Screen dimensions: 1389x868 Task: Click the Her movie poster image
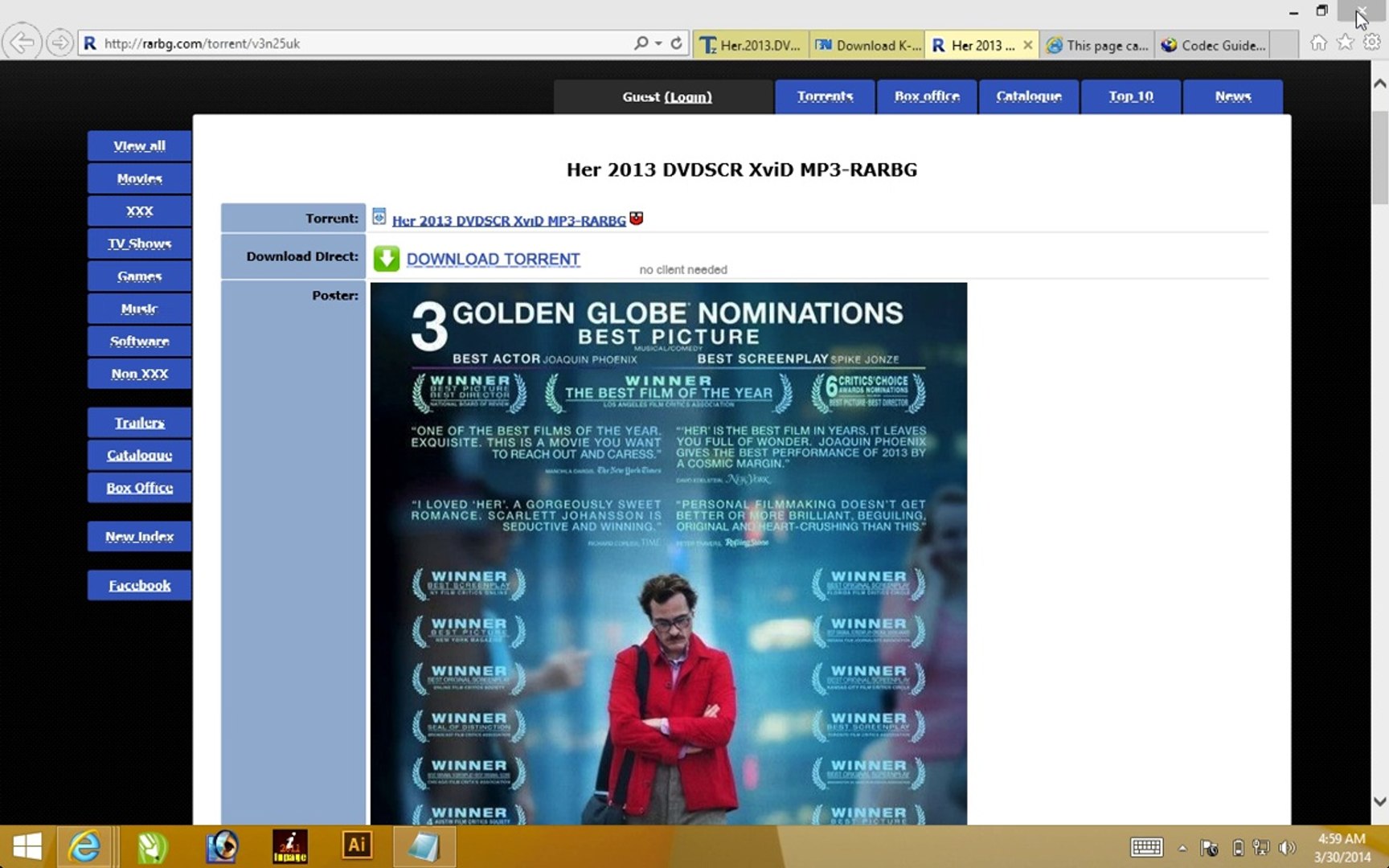click(x=669, y=553)
